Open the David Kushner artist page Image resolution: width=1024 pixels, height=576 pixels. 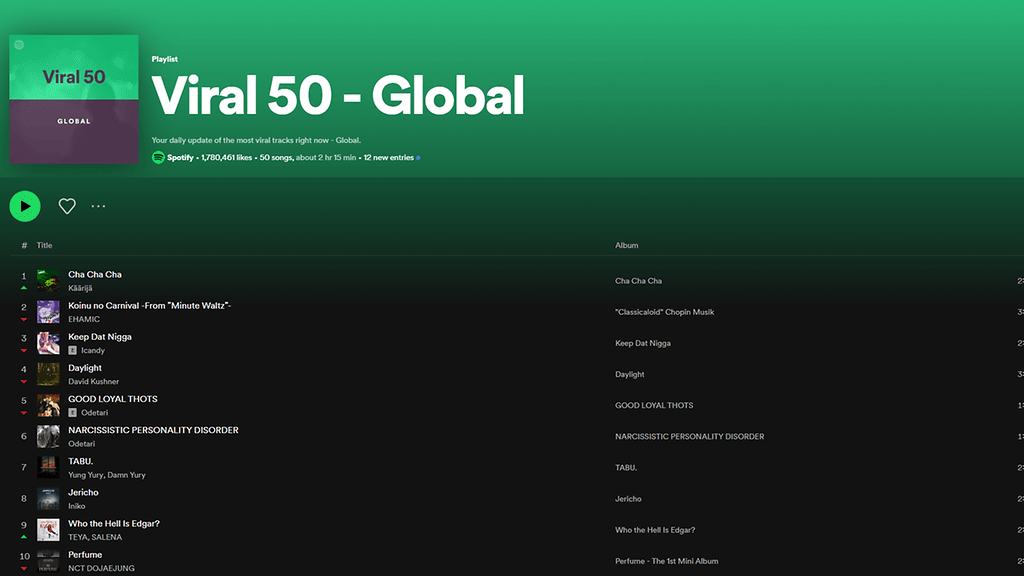click(x=92, y=381)
